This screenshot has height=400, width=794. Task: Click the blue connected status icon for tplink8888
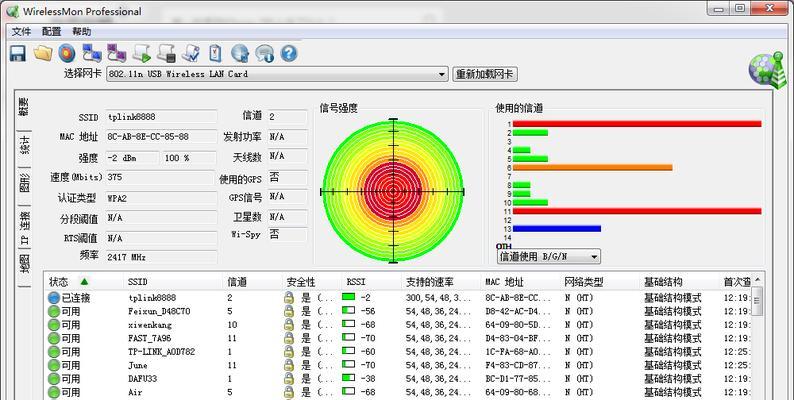coord(54,298)
